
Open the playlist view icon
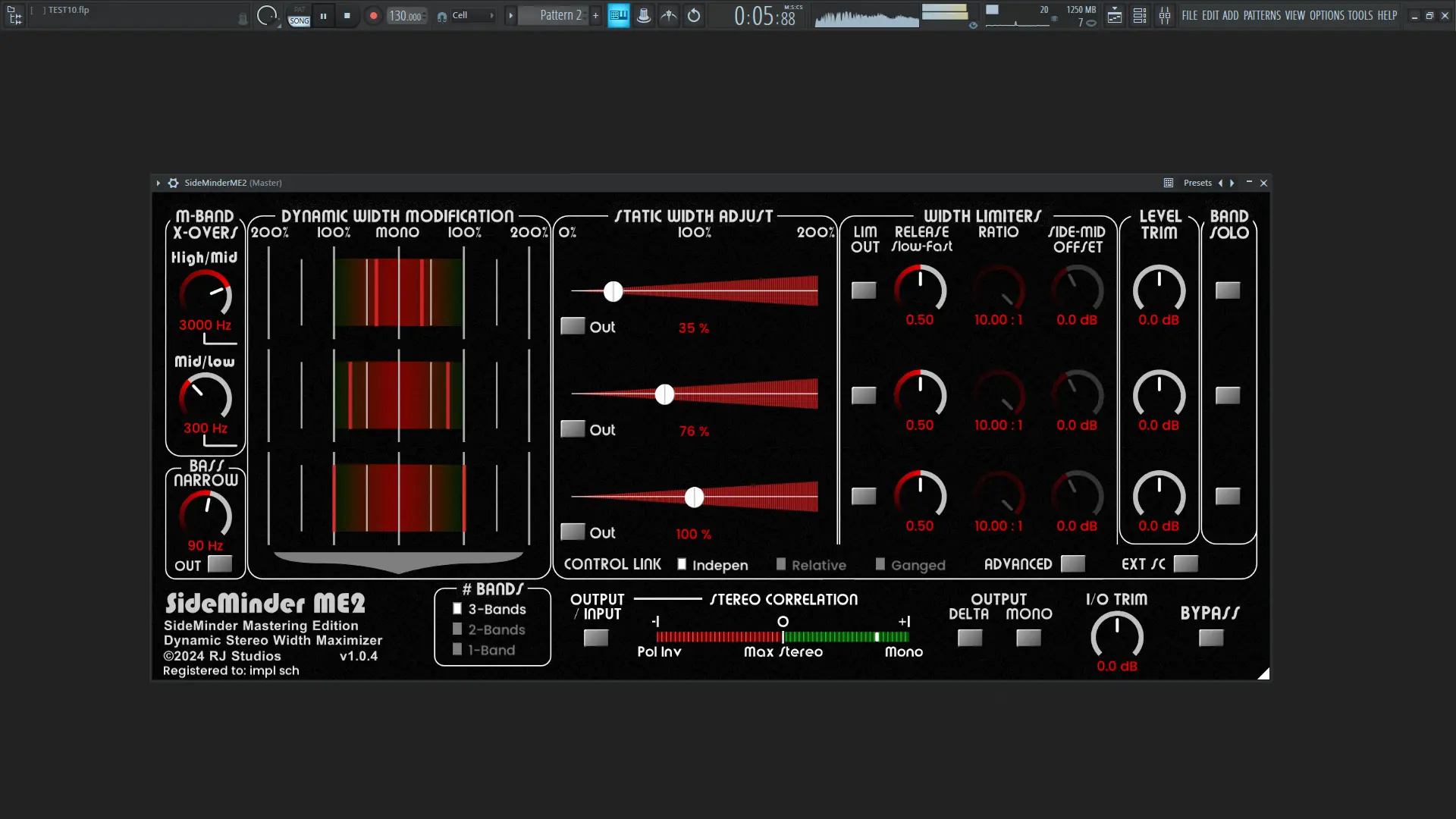pos(1114,15)
